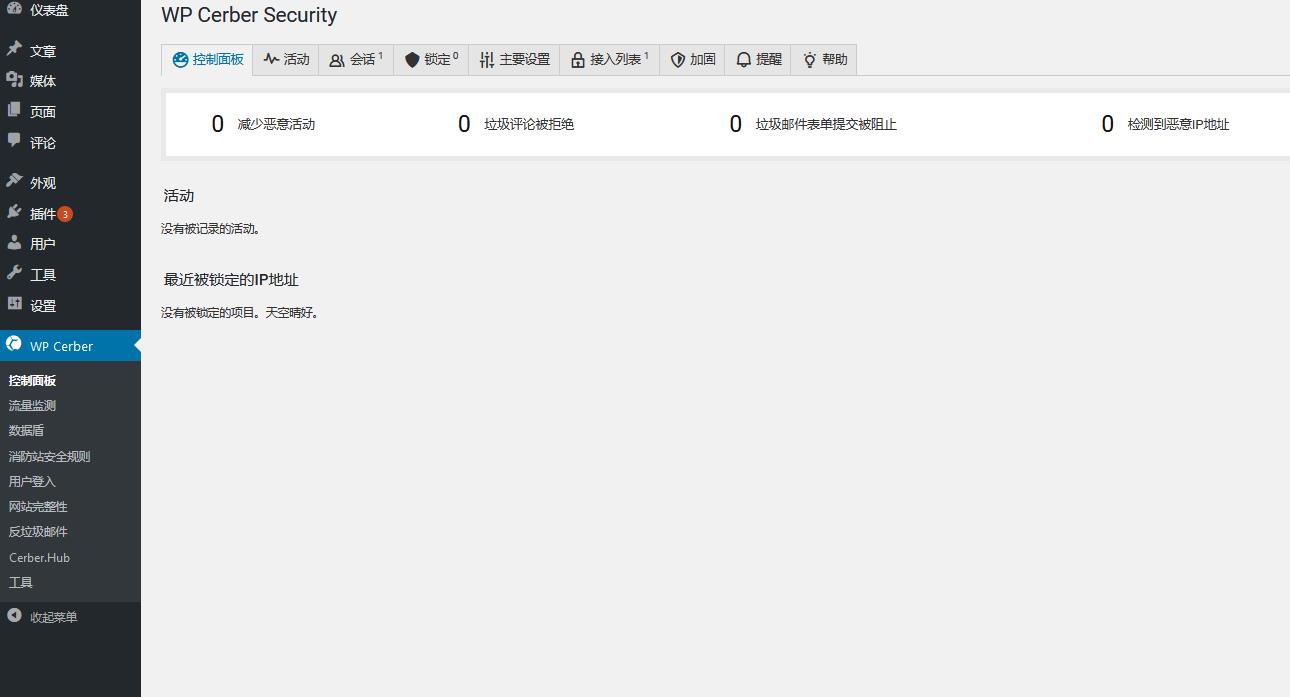Image resolution: width=1290 pixels, height=697 pixels.
Task: Open 网站完整性 in the Cerber submenu
Action: [38, 506]
